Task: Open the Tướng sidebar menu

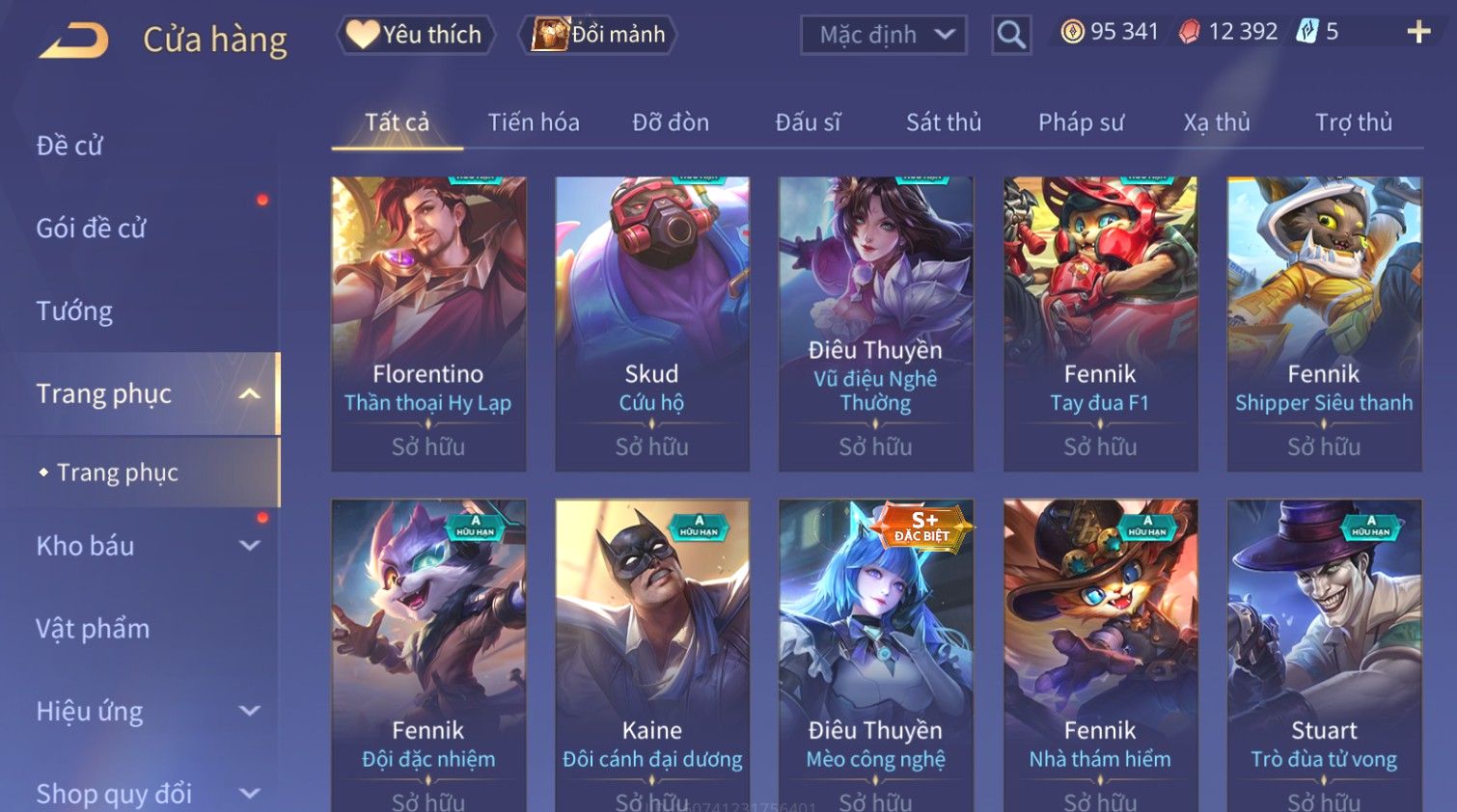Action: (x=74, y=311)
